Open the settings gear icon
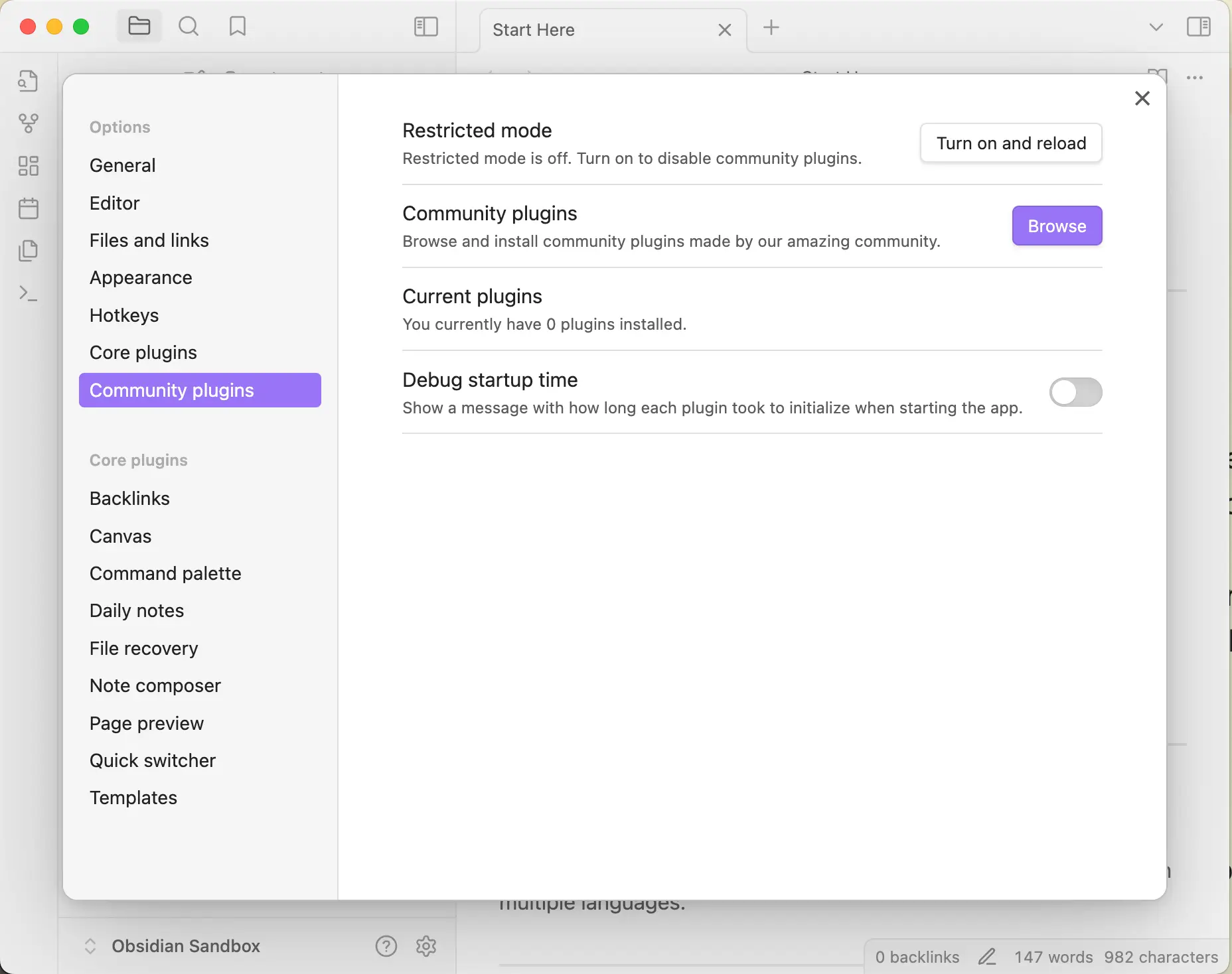1232x974 pixels. point(426,946)
